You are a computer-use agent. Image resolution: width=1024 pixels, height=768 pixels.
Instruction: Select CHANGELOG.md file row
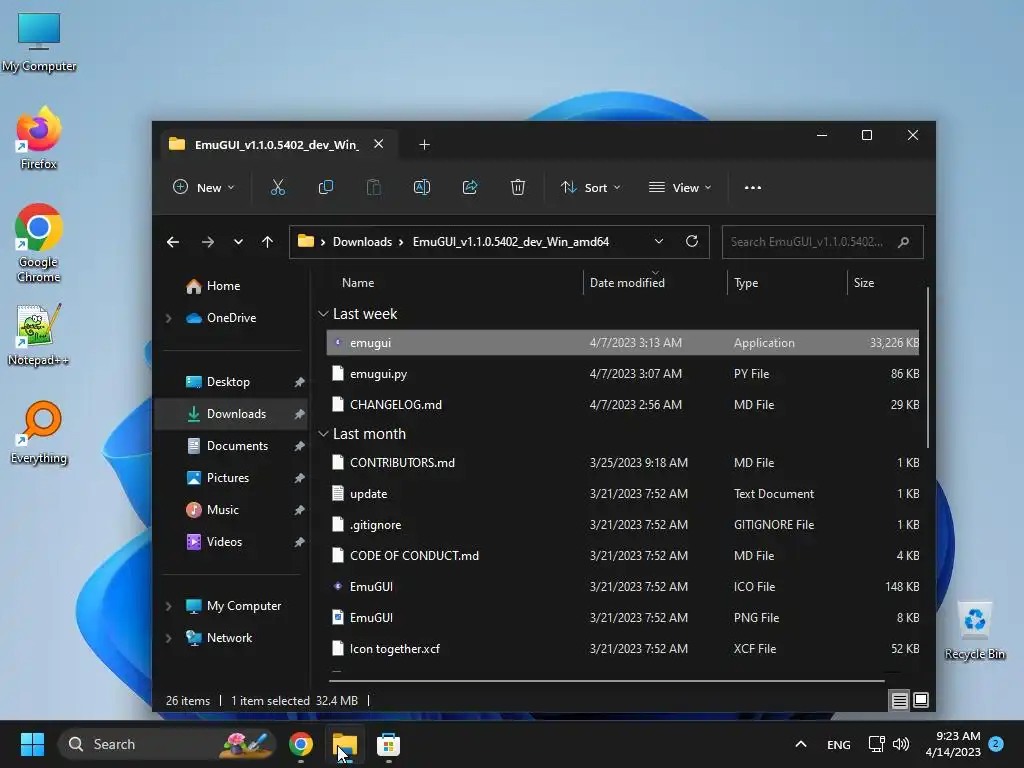[622, 405]
